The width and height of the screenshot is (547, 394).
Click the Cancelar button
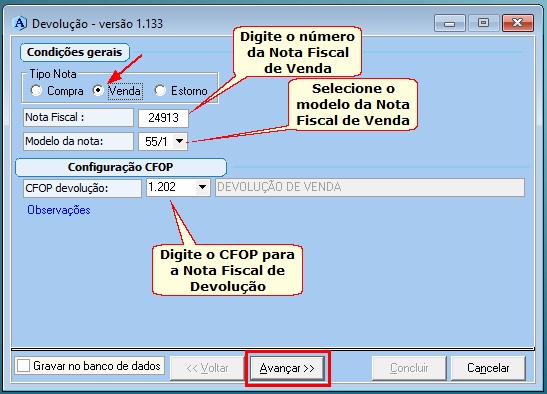(x=488, y=368)
